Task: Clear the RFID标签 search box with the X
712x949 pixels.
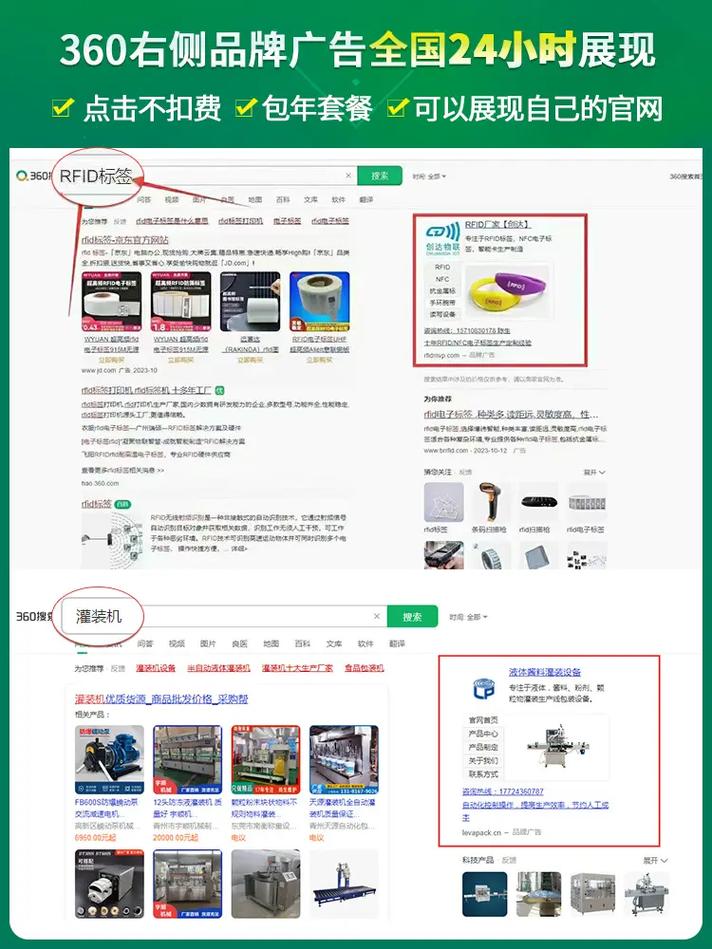Action: [348, 176]
